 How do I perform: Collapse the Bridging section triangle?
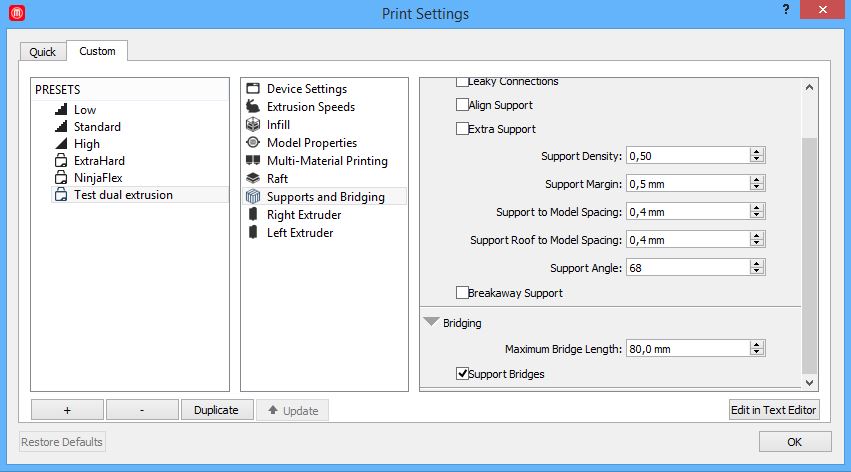431,323
